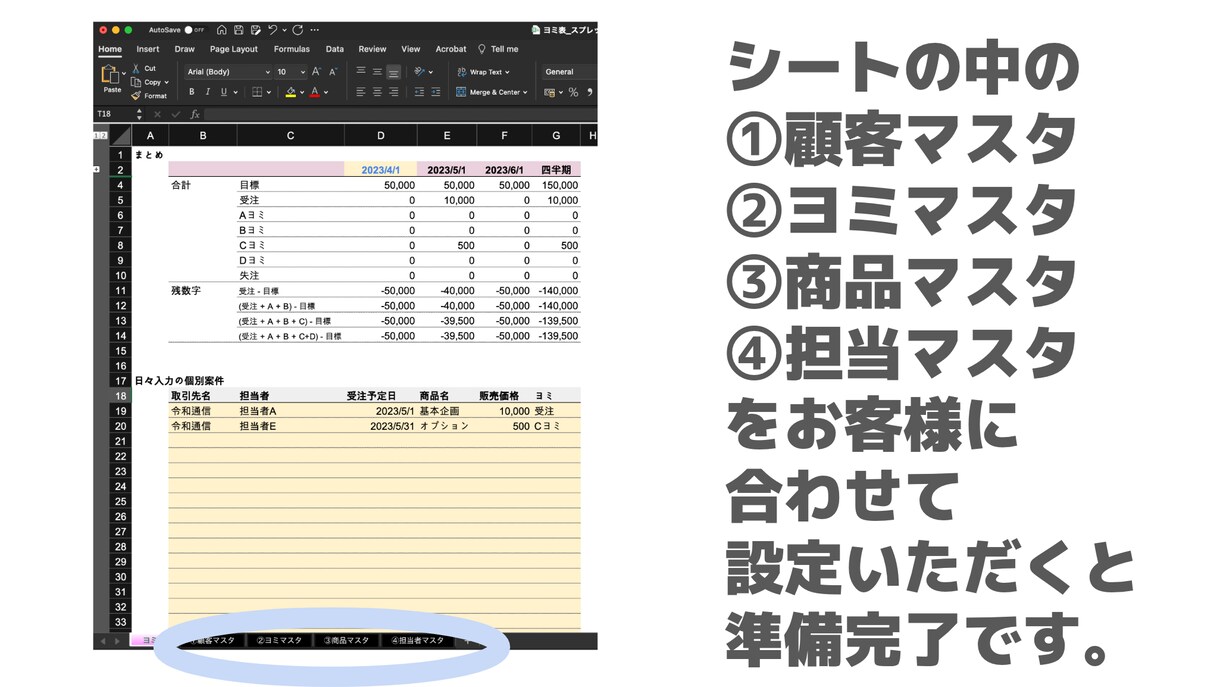The width and height of the screenshot is (1220, 687).
Task: Switch to the Data ribbon tab
Action: click(x=335, y=49)
